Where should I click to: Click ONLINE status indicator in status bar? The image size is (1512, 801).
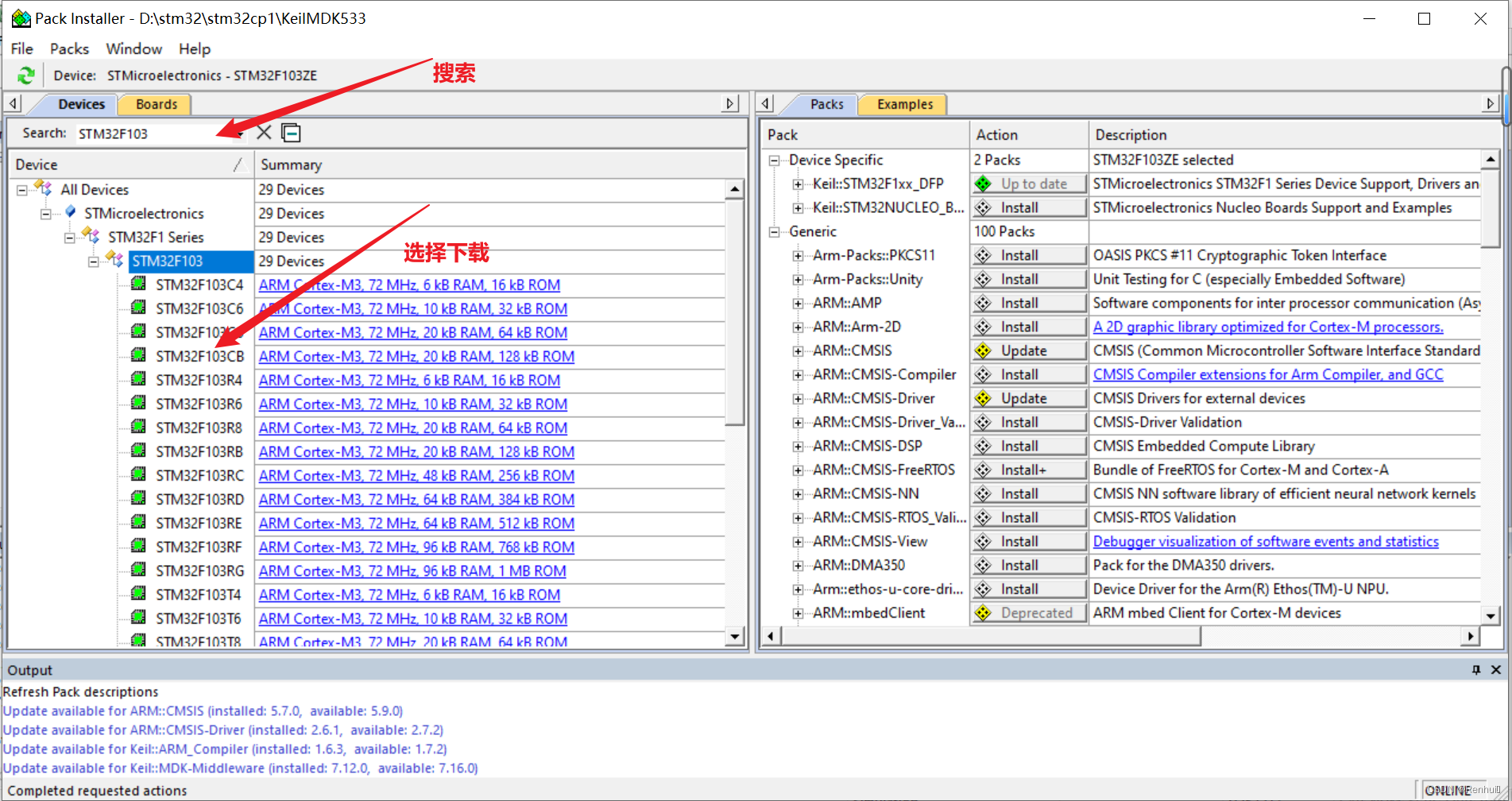[1448, 791]
